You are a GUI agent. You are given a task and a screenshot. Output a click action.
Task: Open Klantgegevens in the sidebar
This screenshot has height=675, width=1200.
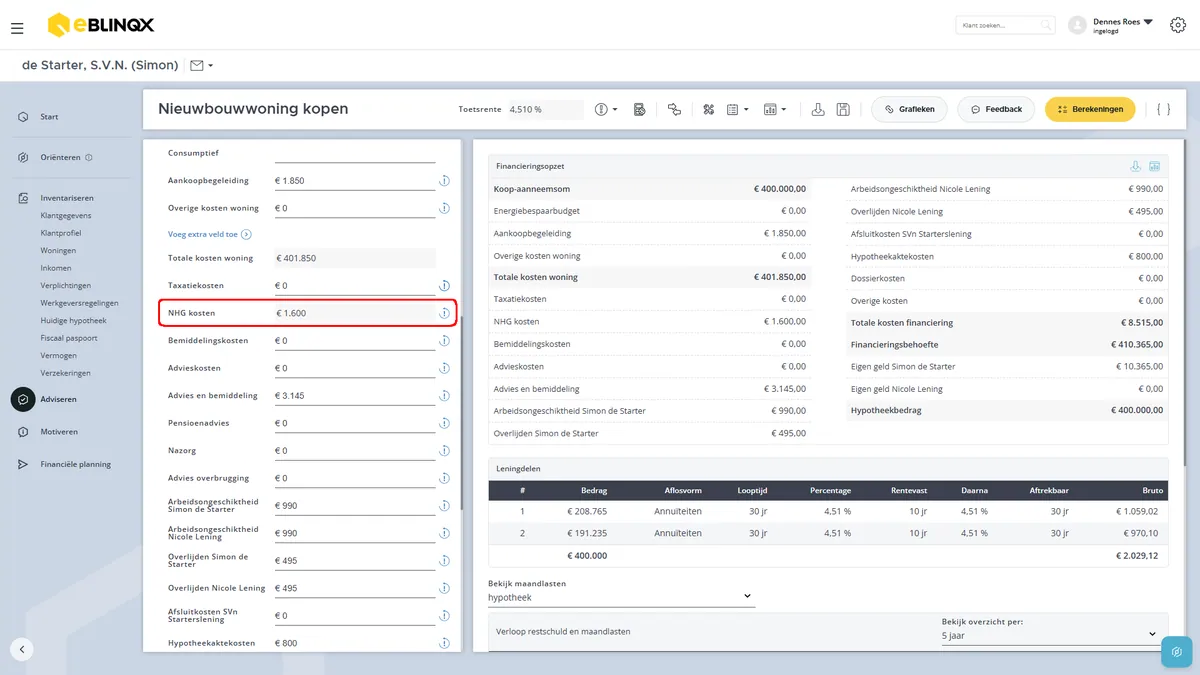[66, 215]
